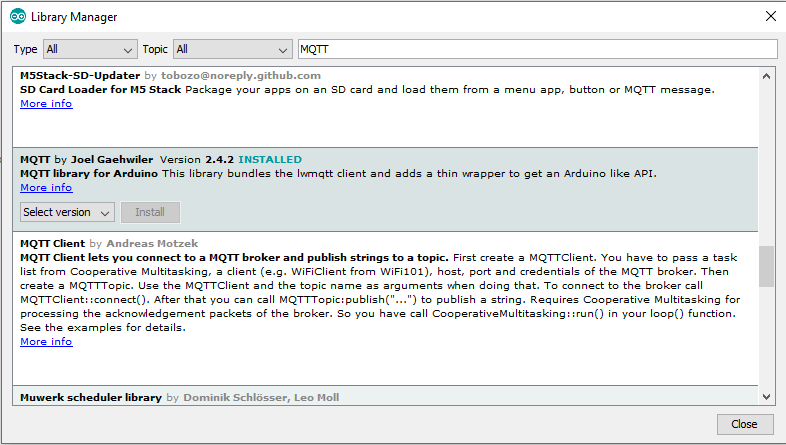The height and width of the screenshot is (445, 786).
Task: Click author name Andreas Motzek
Action: click(x=152, y=244)
